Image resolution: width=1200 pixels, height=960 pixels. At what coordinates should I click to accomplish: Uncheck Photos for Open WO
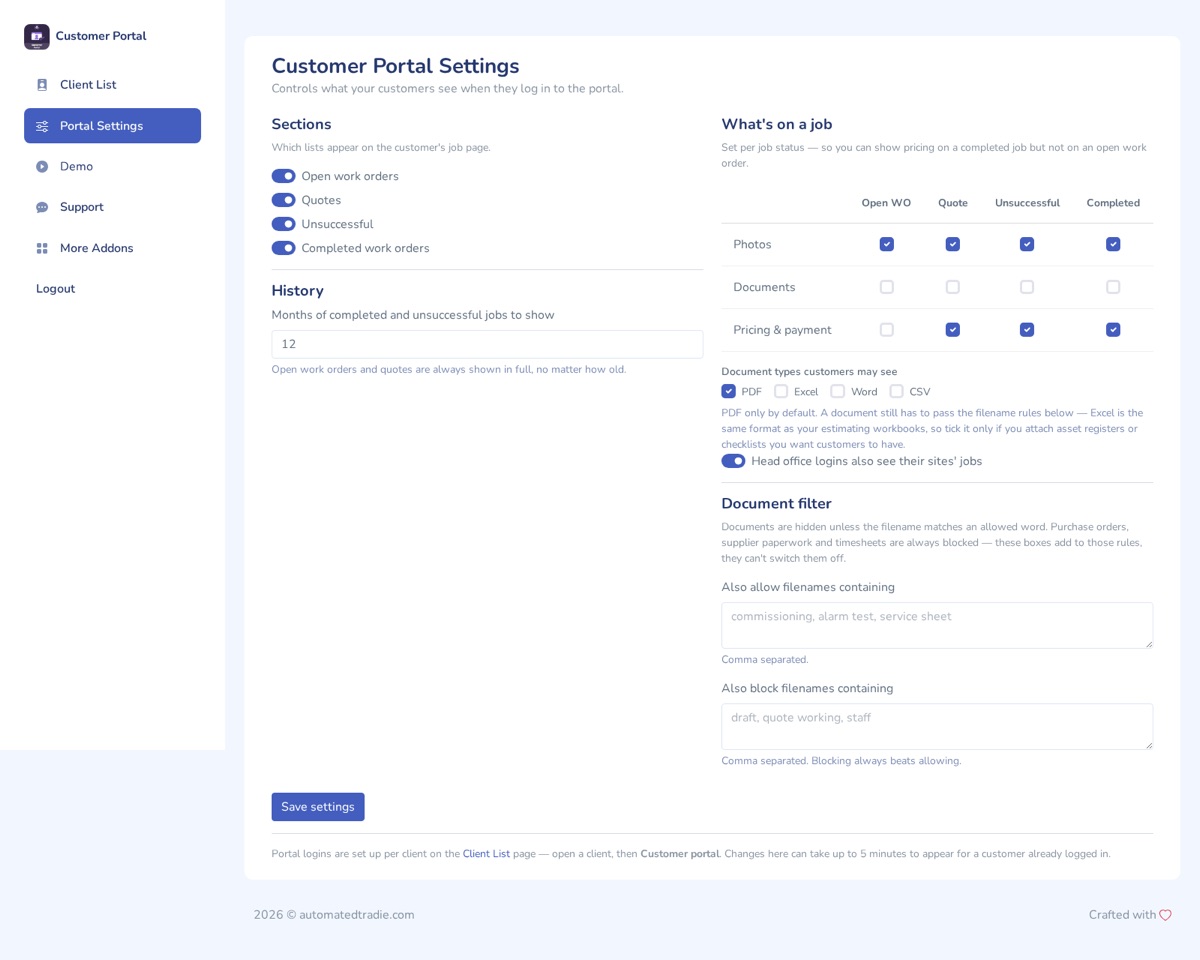(886, 244)
